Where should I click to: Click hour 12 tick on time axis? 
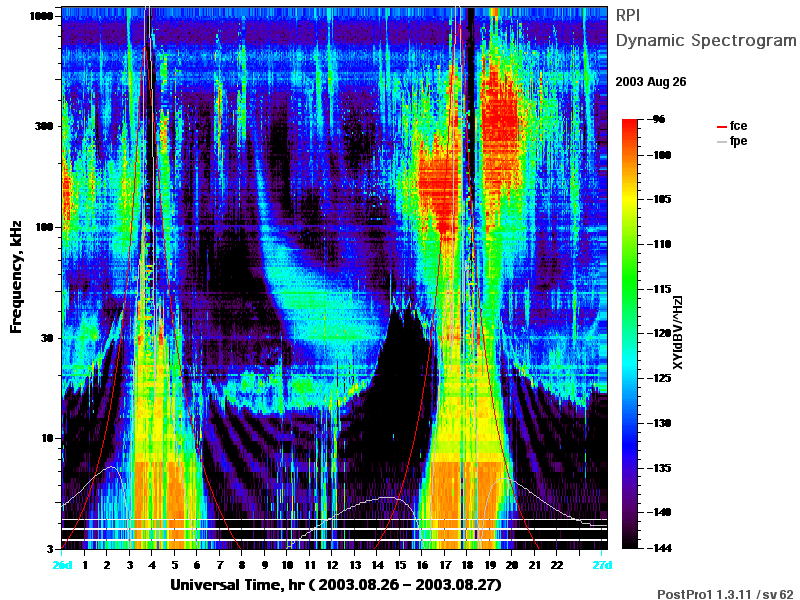click(332, 565)
